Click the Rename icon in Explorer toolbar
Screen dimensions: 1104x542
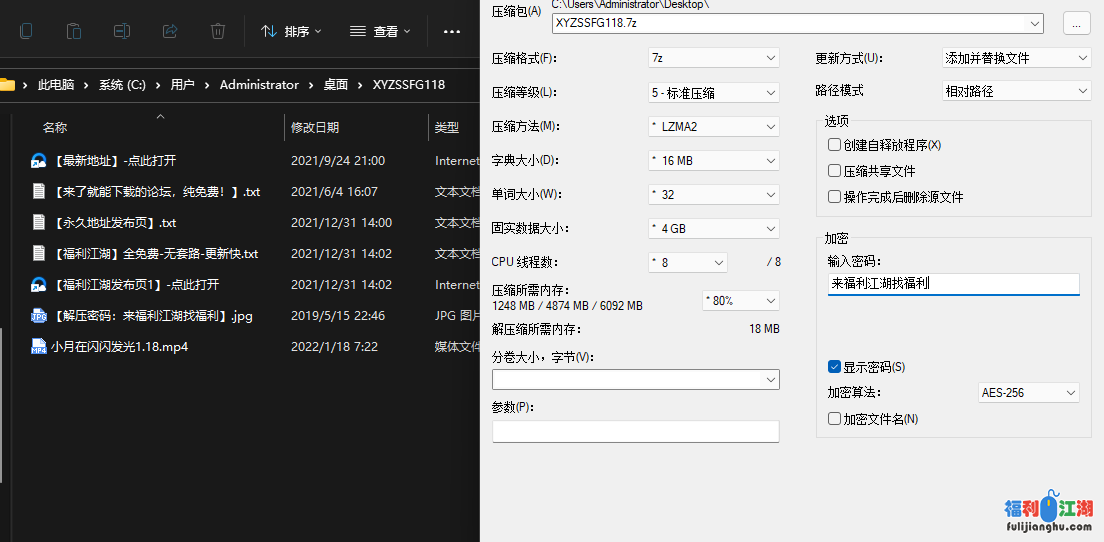coord(122,31)
